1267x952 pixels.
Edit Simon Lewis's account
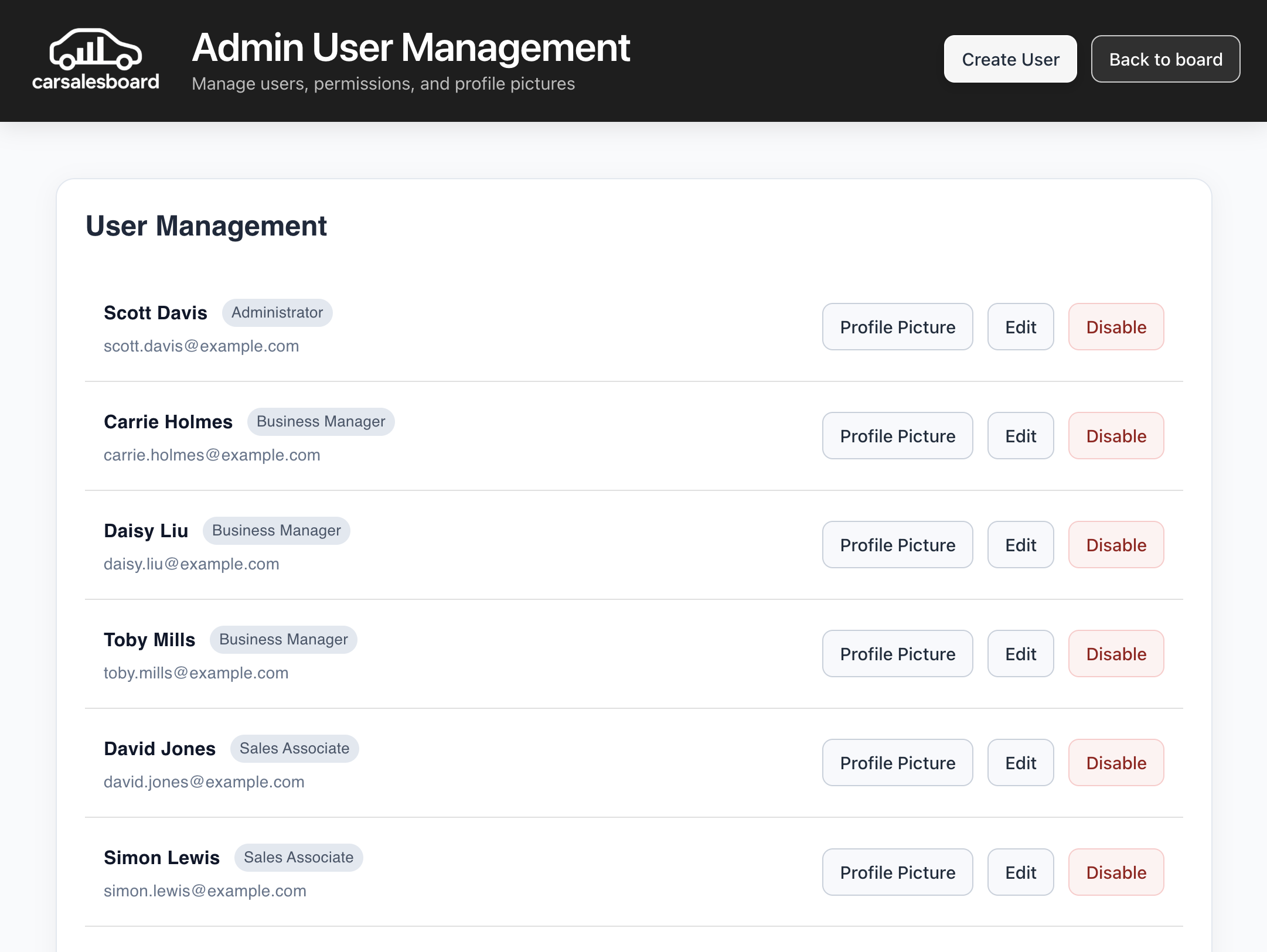coord(1020,872)
